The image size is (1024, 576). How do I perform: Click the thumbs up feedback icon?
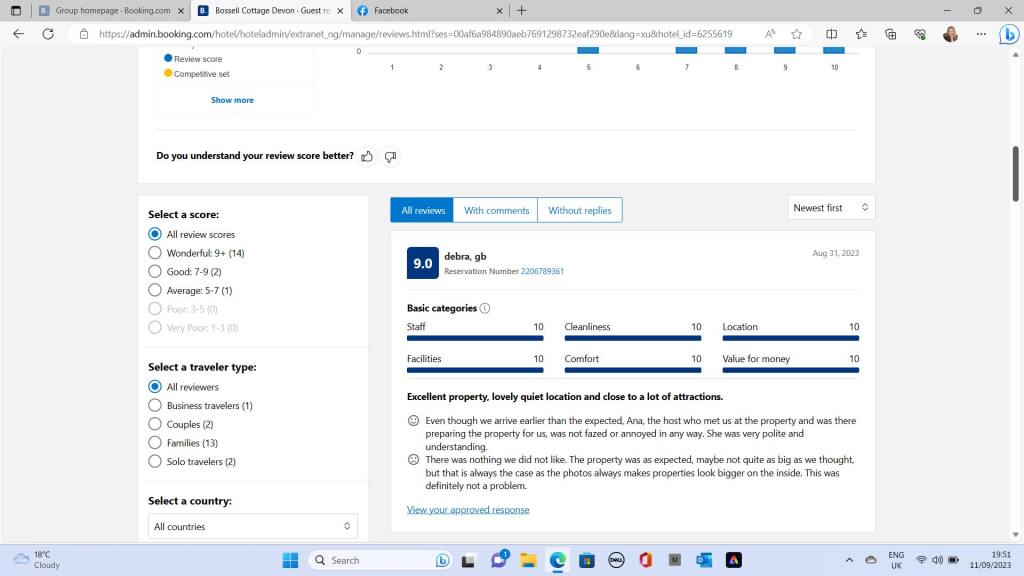[x=367, y=156]
